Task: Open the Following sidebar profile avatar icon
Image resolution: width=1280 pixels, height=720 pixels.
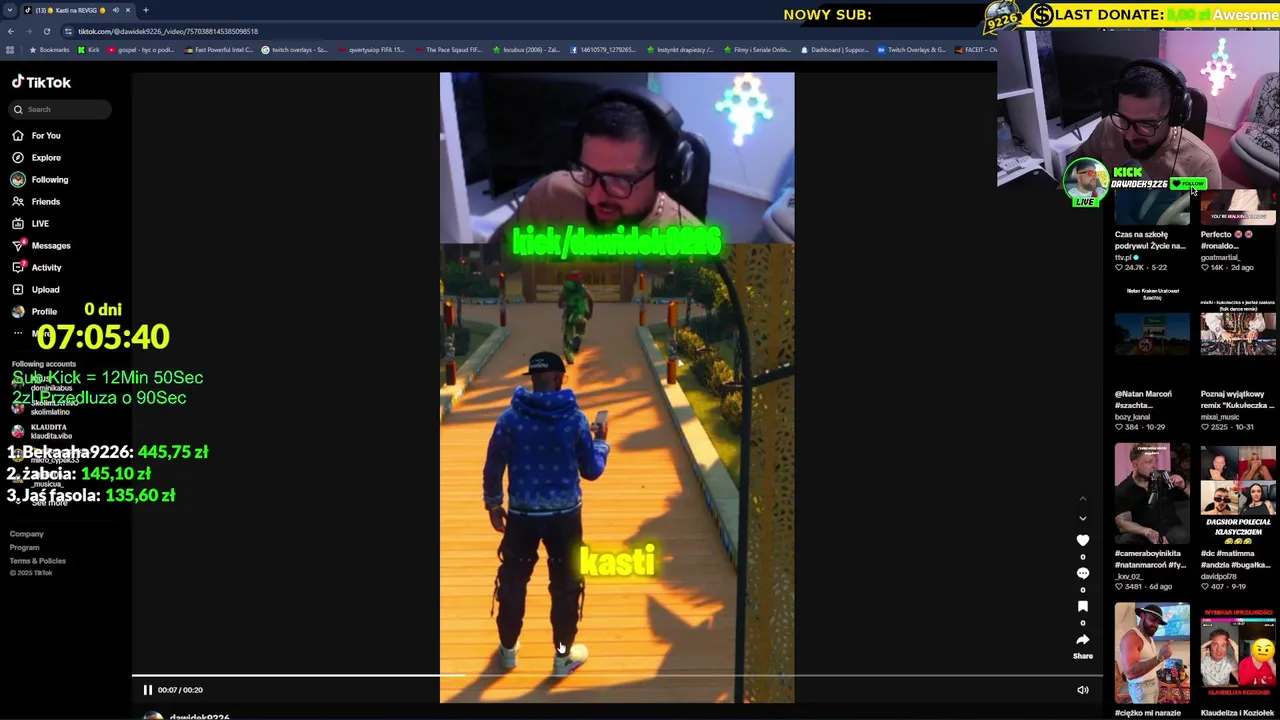Action: coord(18,179)
